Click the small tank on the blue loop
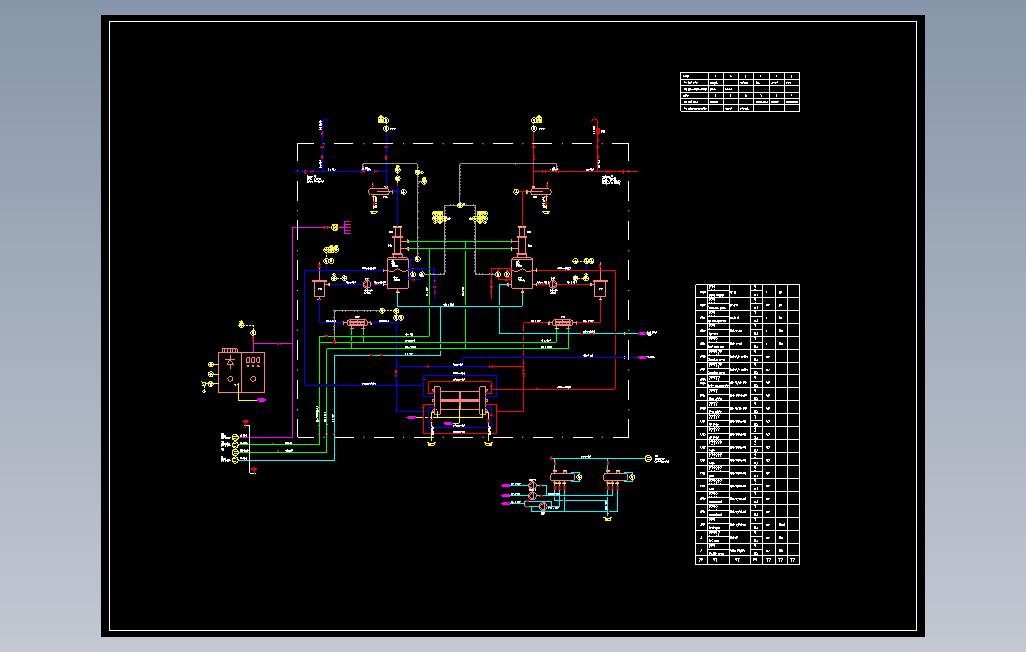The image size is (1026, 652). 319,288
